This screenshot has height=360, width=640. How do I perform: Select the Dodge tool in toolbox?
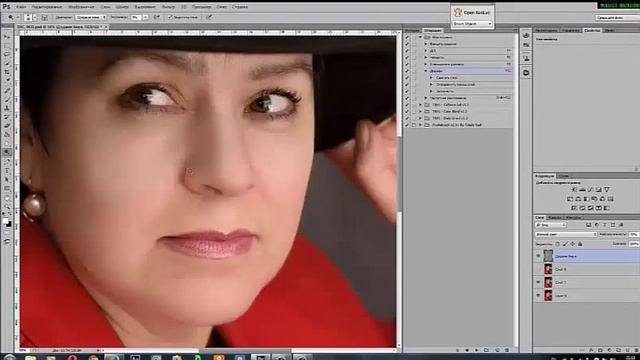[7, 152]
